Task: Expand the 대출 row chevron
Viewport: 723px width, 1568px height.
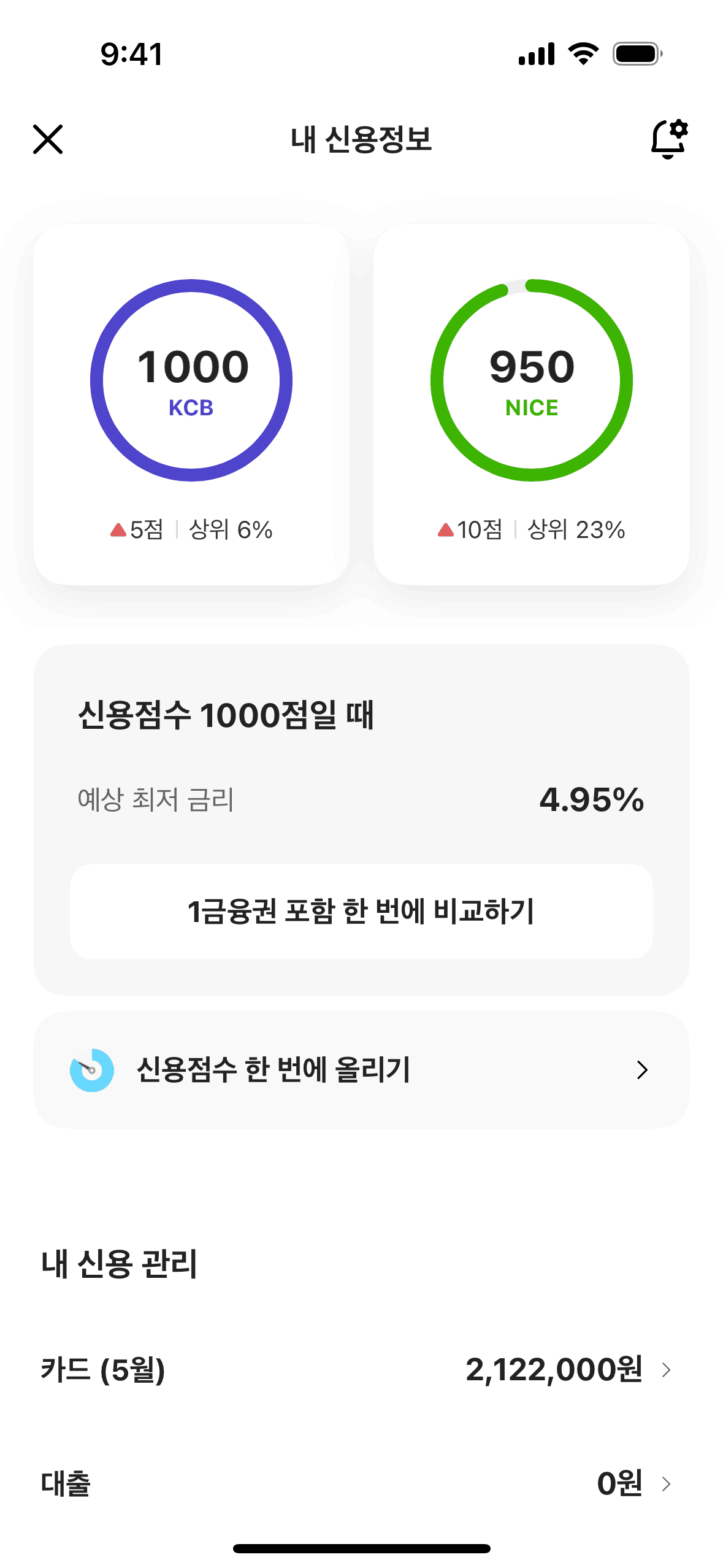Action: [x=667, y=1484]
